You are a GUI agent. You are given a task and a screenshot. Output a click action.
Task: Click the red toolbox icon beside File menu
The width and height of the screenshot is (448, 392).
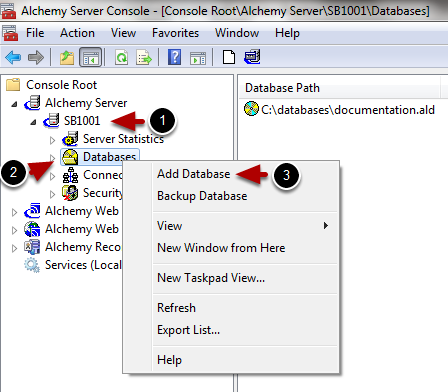point(10,33)
